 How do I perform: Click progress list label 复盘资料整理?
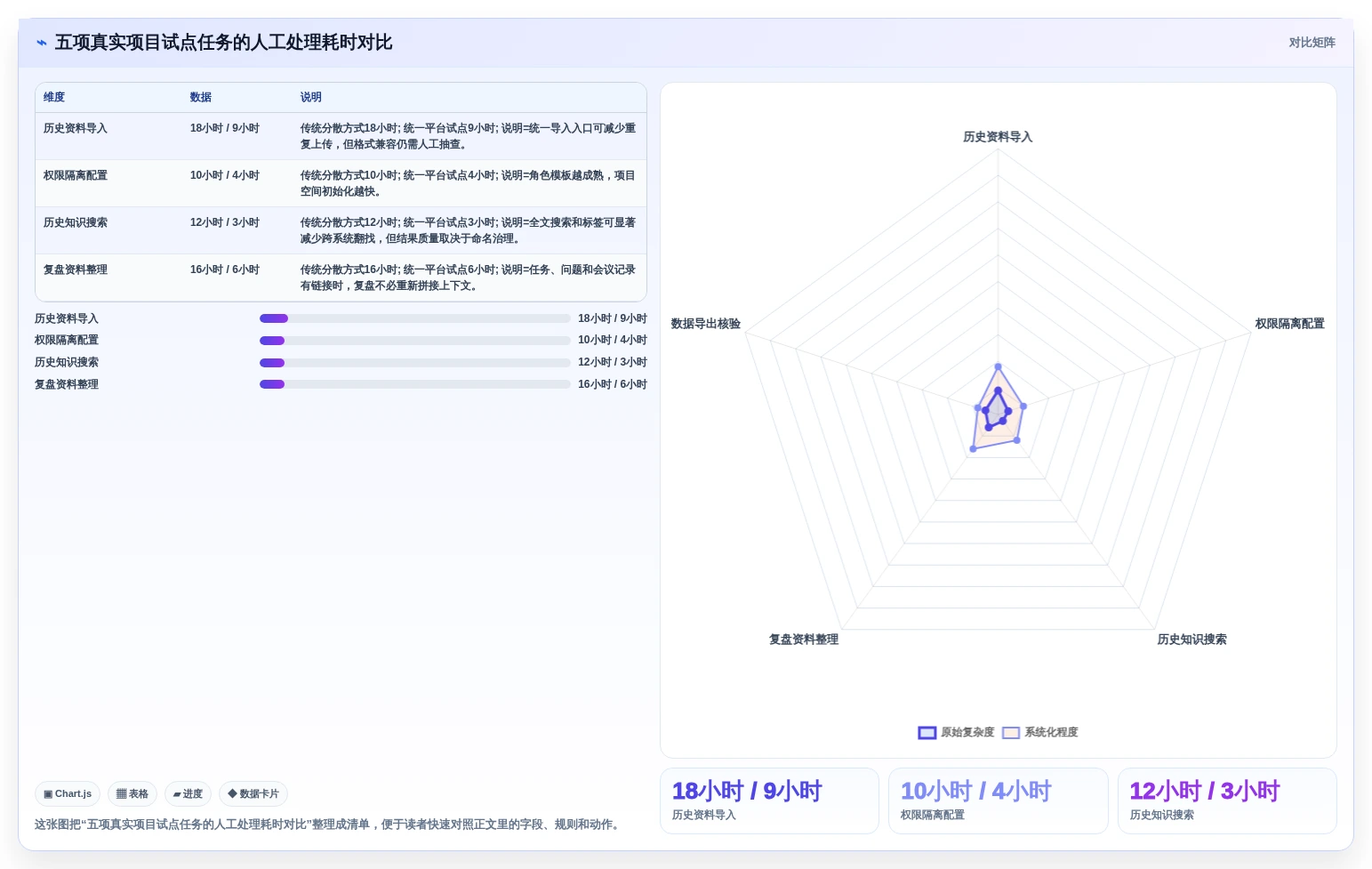pyautogui.click(x=67, y=384)
